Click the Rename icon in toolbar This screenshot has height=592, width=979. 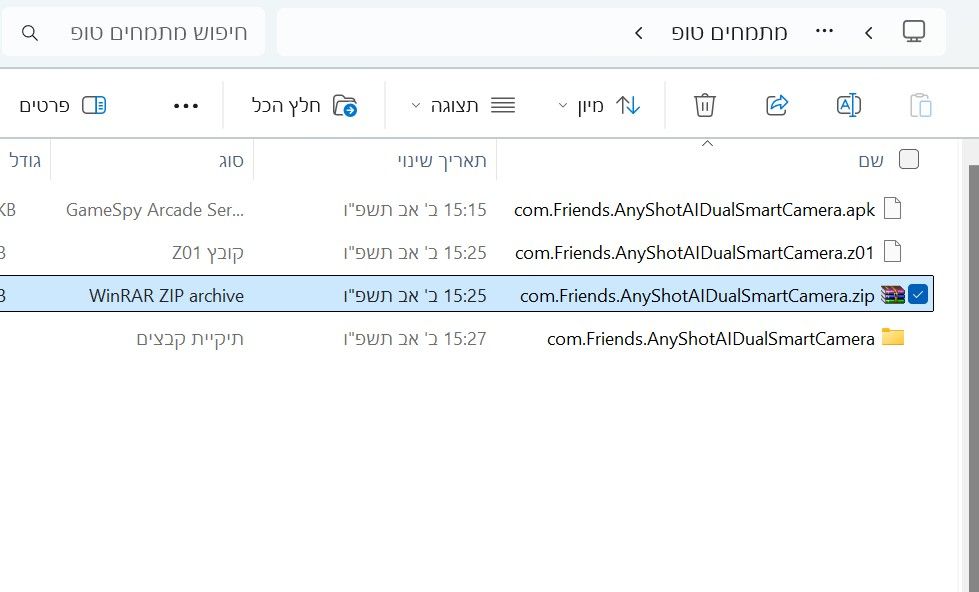849,105
